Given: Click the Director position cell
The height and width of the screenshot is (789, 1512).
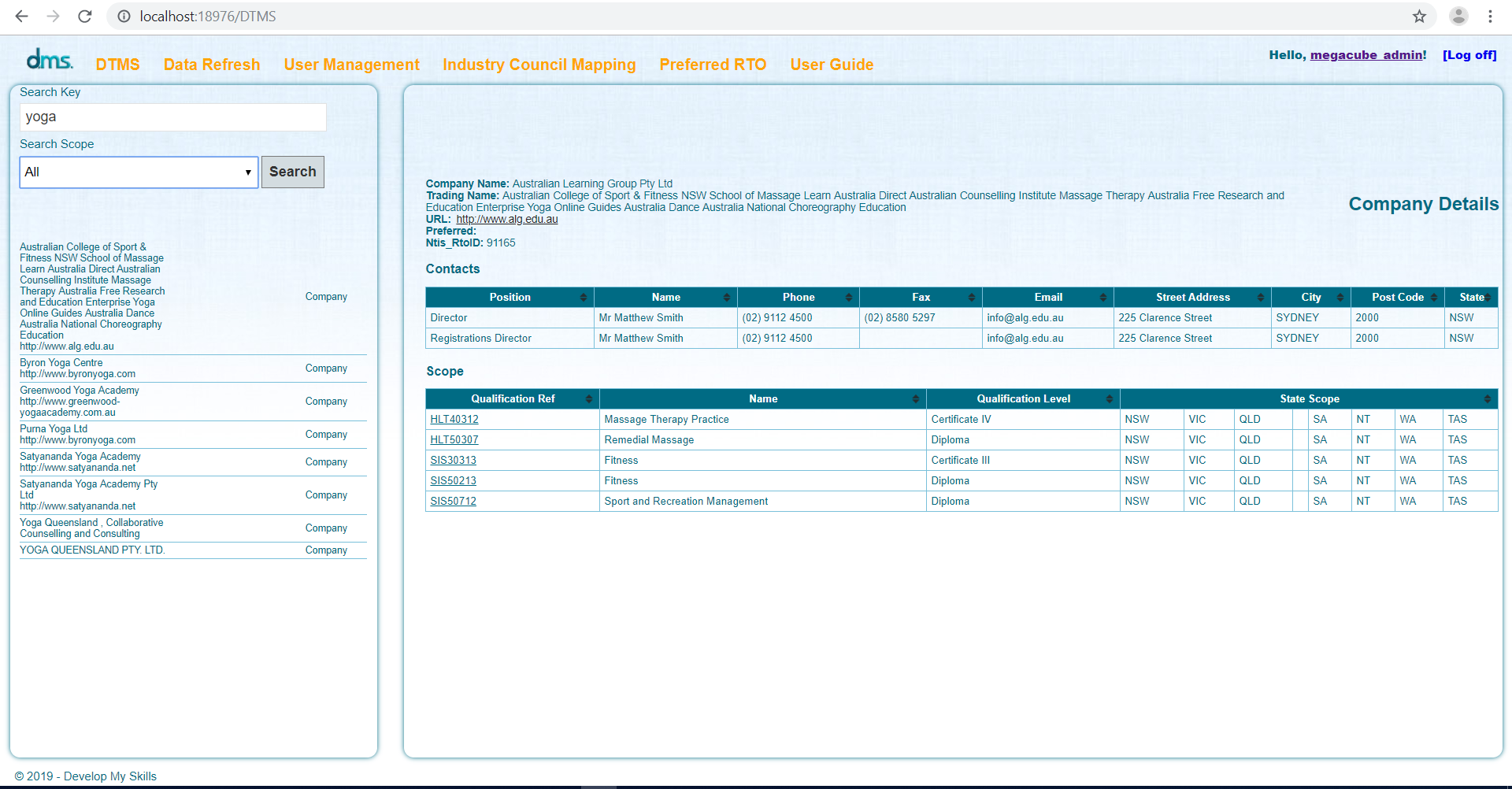Looking at the screenshot, I should [510, 317].
